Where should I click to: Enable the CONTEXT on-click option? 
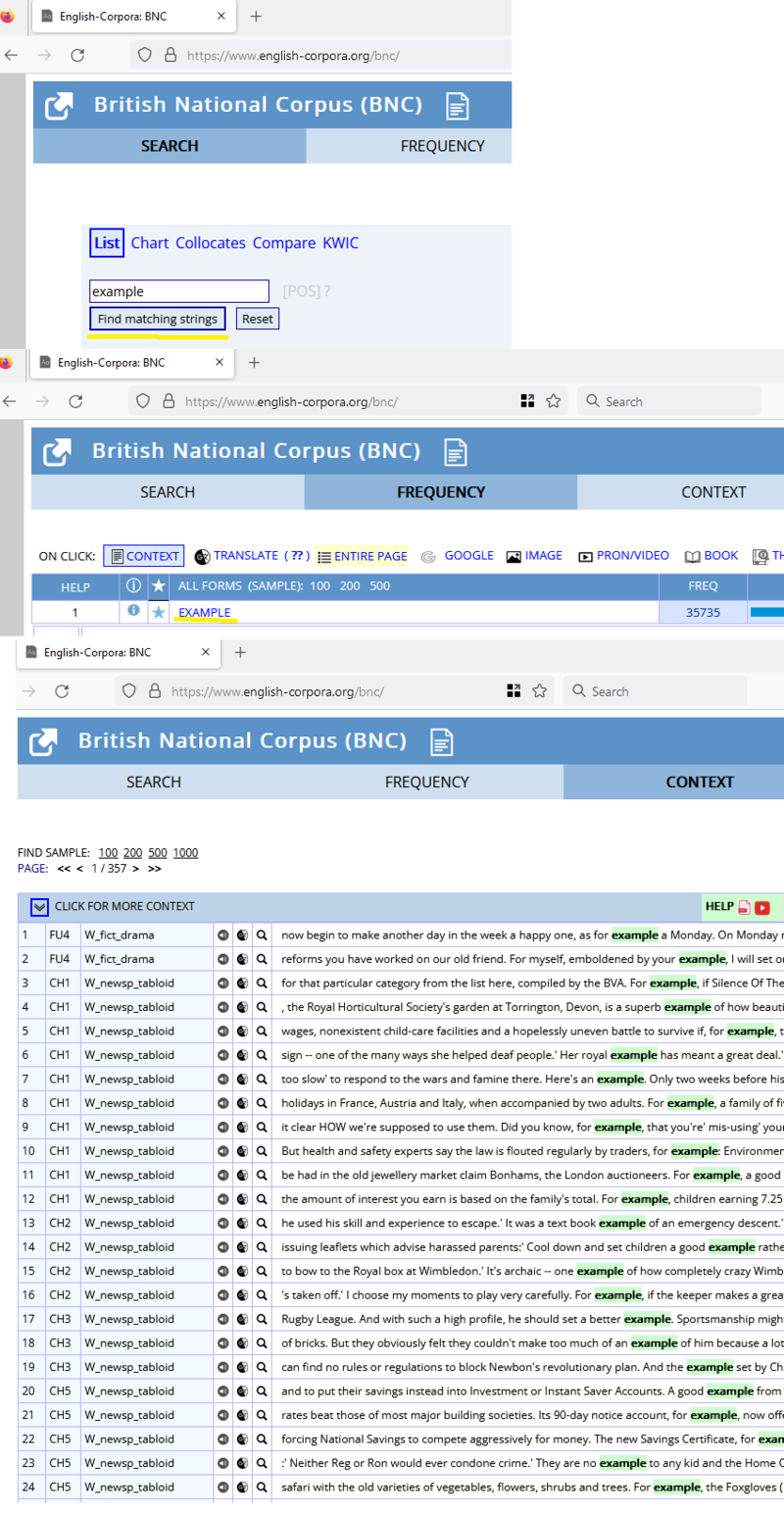pos(144,556)
